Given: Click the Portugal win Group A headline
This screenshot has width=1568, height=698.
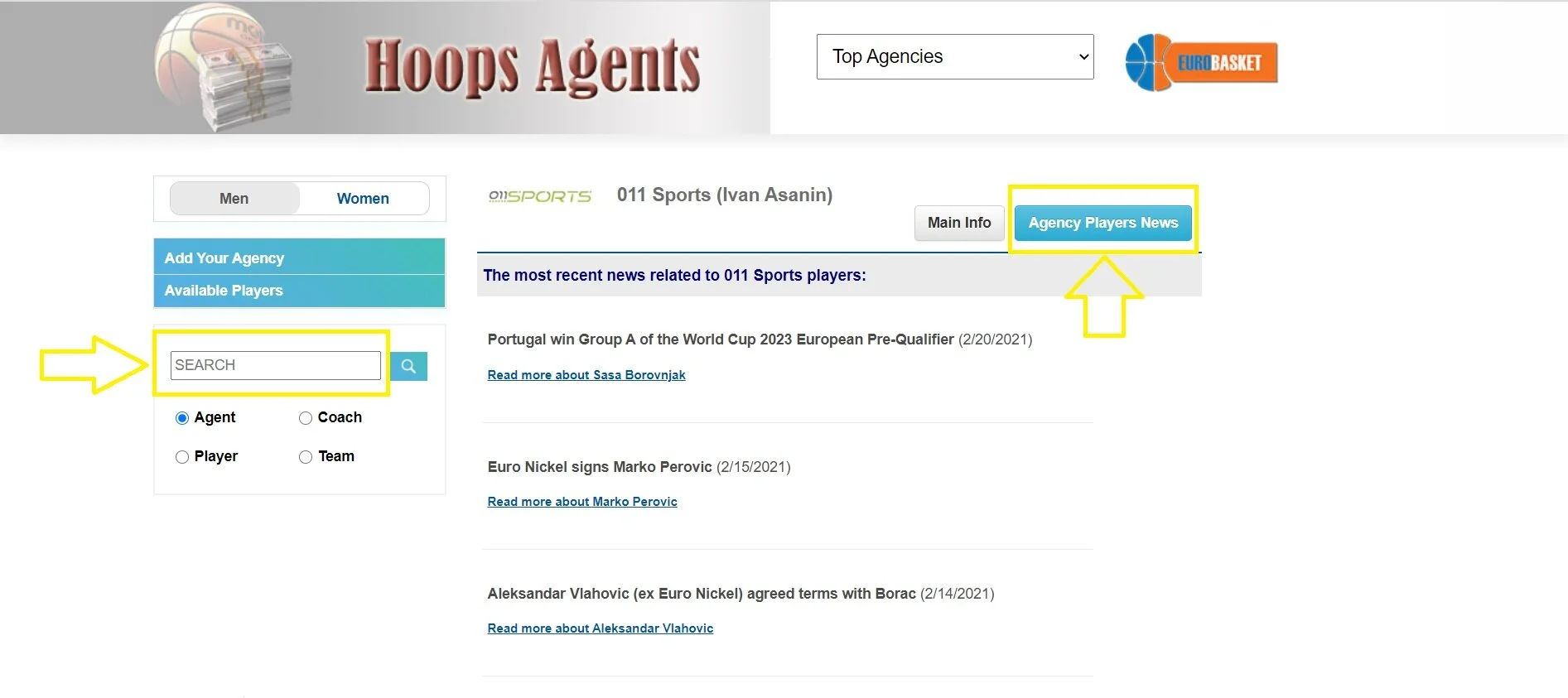Looking at the screenshot, I should [x=721, y=339].
